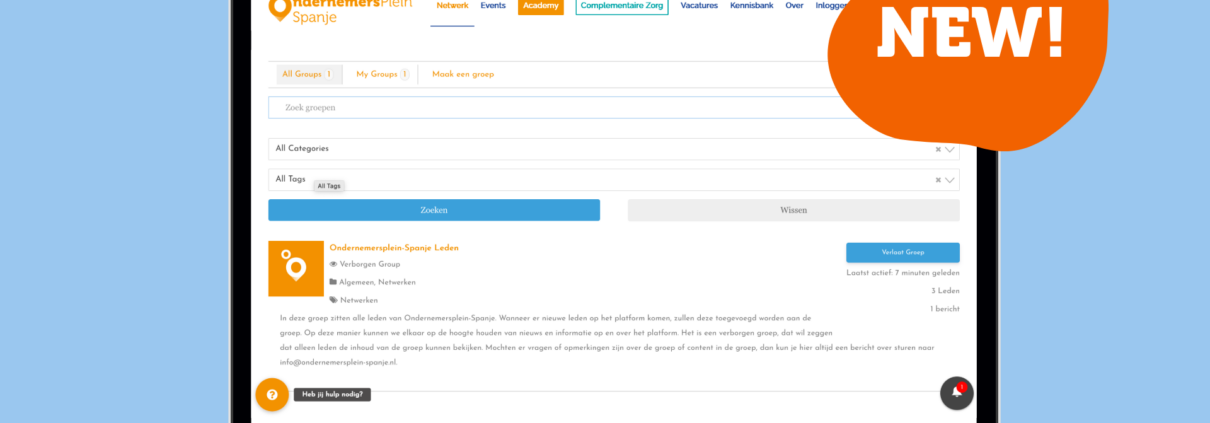
Task: Expand the All Tags chevron arrow
Action: point(950,180)
